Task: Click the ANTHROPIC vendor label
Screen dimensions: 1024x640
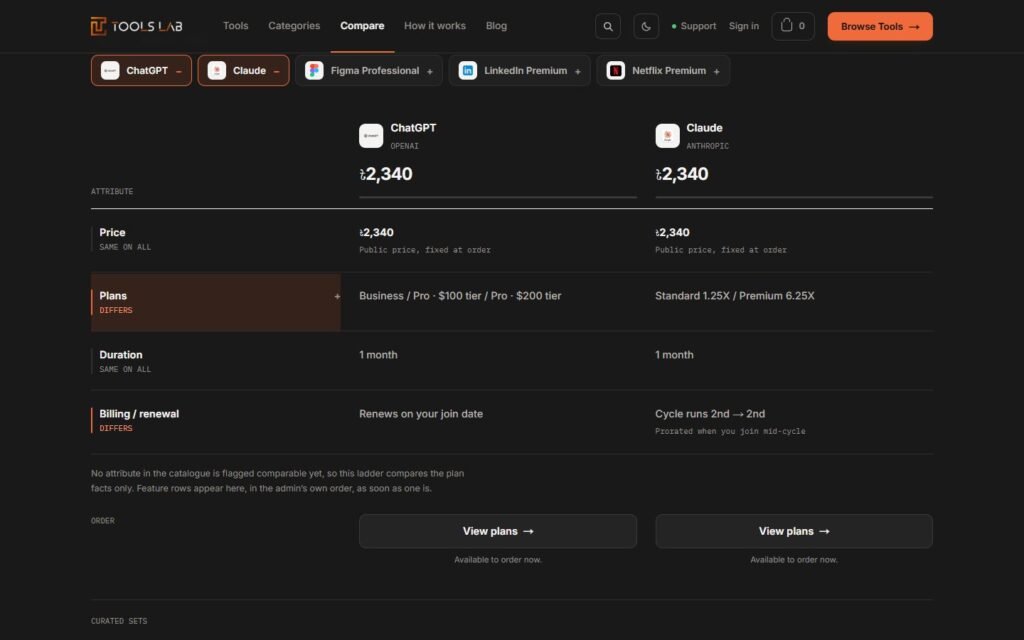Action: click(707, 146)
